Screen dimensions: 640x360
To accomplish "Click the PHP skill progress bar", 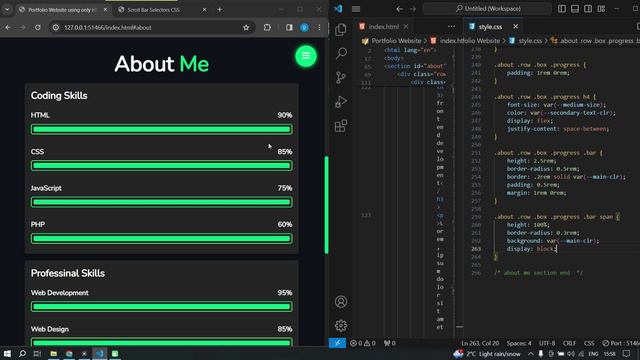I will click(x=162, y=238).
